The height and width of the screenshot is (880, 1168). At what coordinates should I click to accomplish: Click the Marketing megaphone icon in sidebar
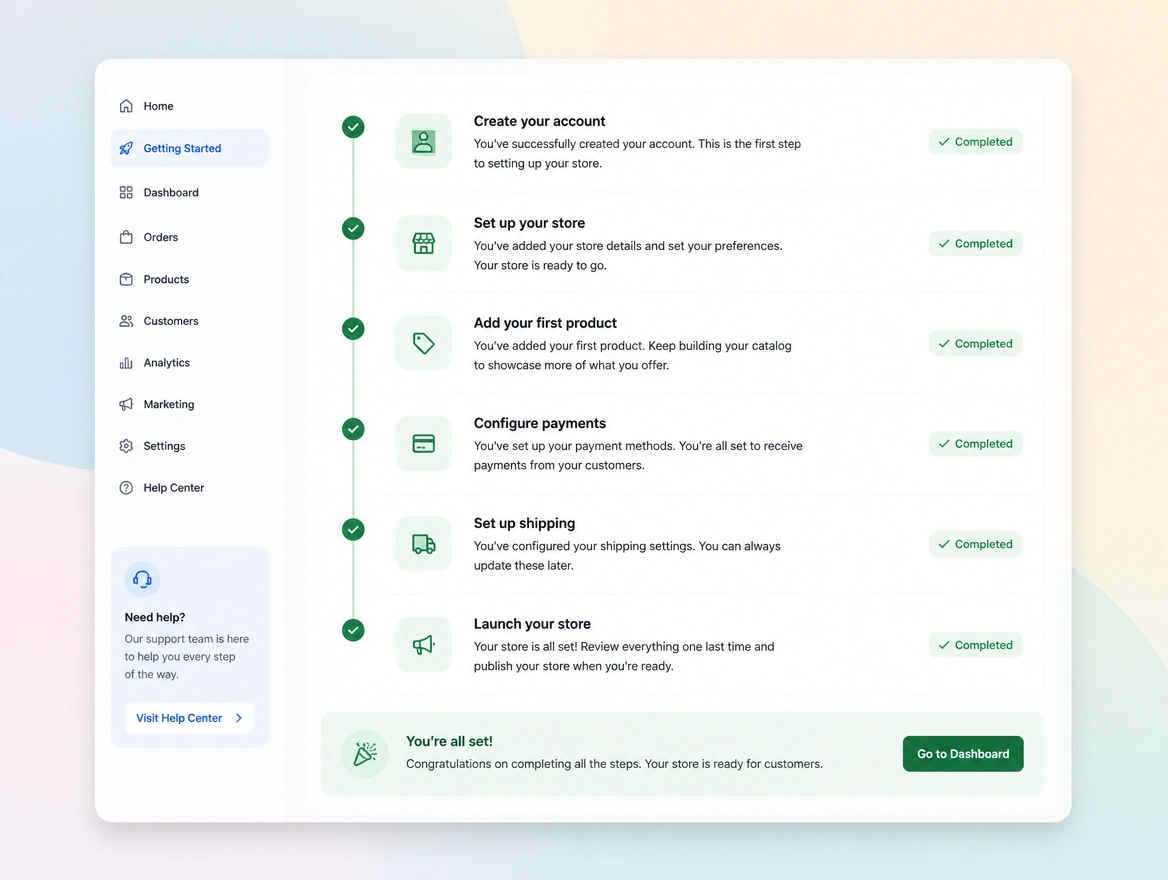tap(126, 405)
